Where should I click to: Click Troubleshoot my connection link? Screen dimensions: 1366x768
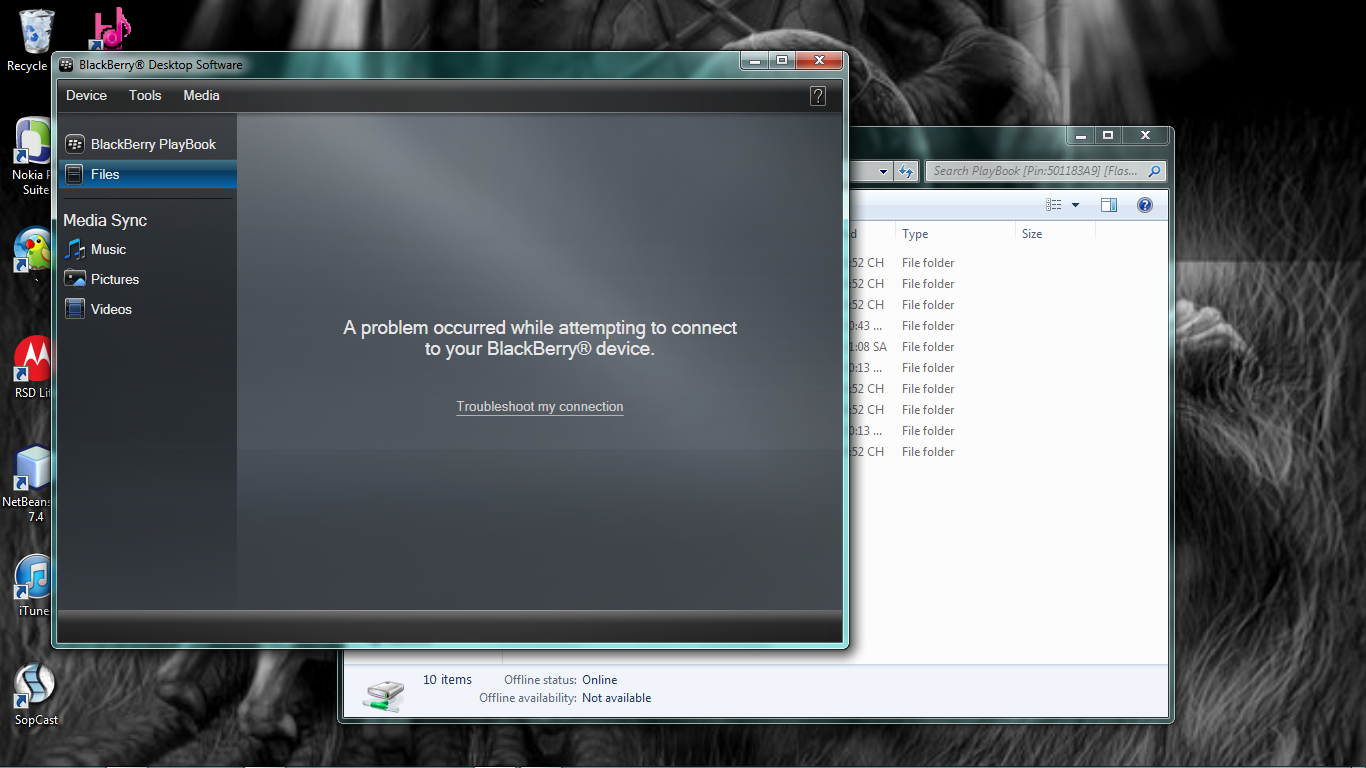coord(540,407)
